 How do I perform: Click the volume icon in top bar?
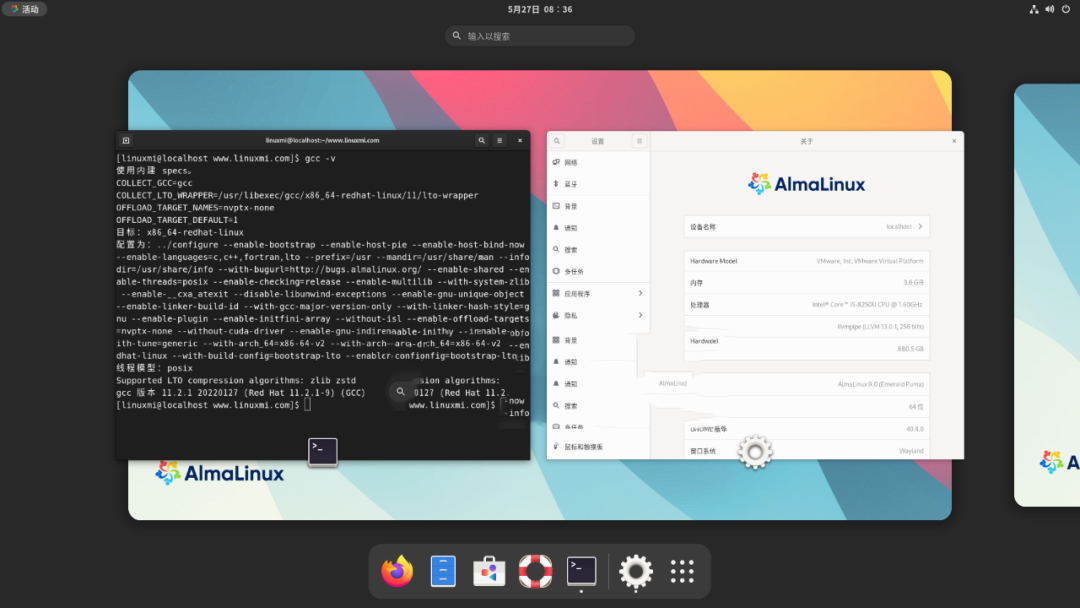point(1050,9)
